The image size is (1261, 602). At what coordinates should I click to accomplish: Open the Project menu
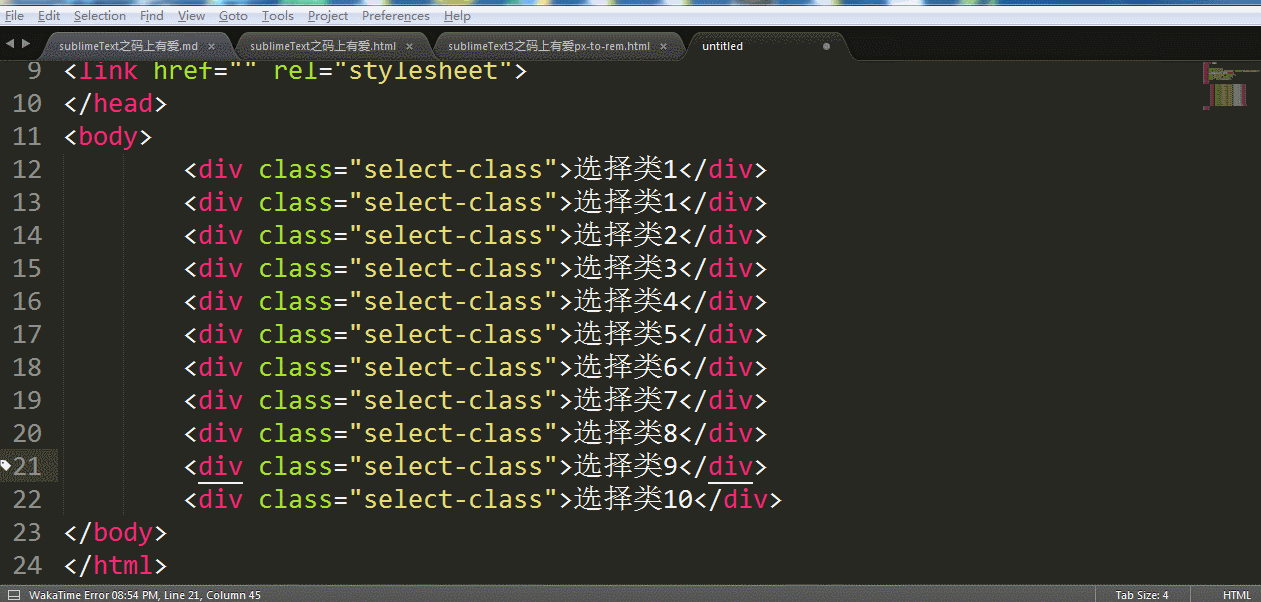click(x=328, y=16)
